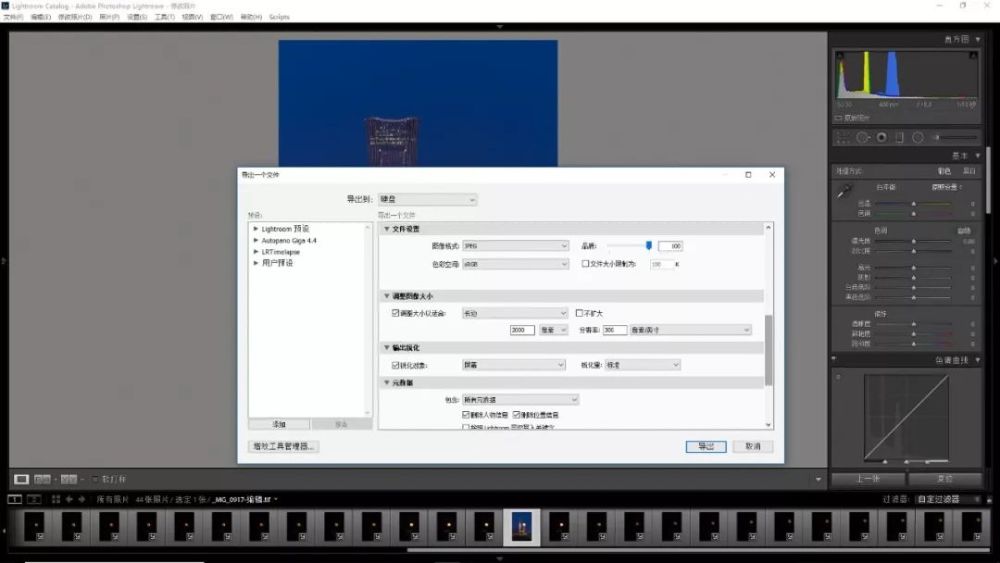
Task: Click the 复位 reset button
Action: pos(945,479)
